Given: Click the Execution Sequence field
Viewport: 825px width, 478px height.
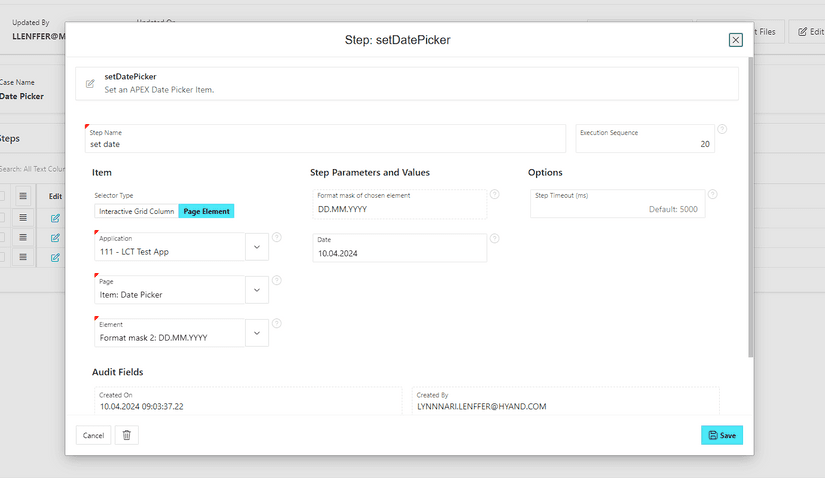Looking at the screenshot, I should [x=645, y=139].
